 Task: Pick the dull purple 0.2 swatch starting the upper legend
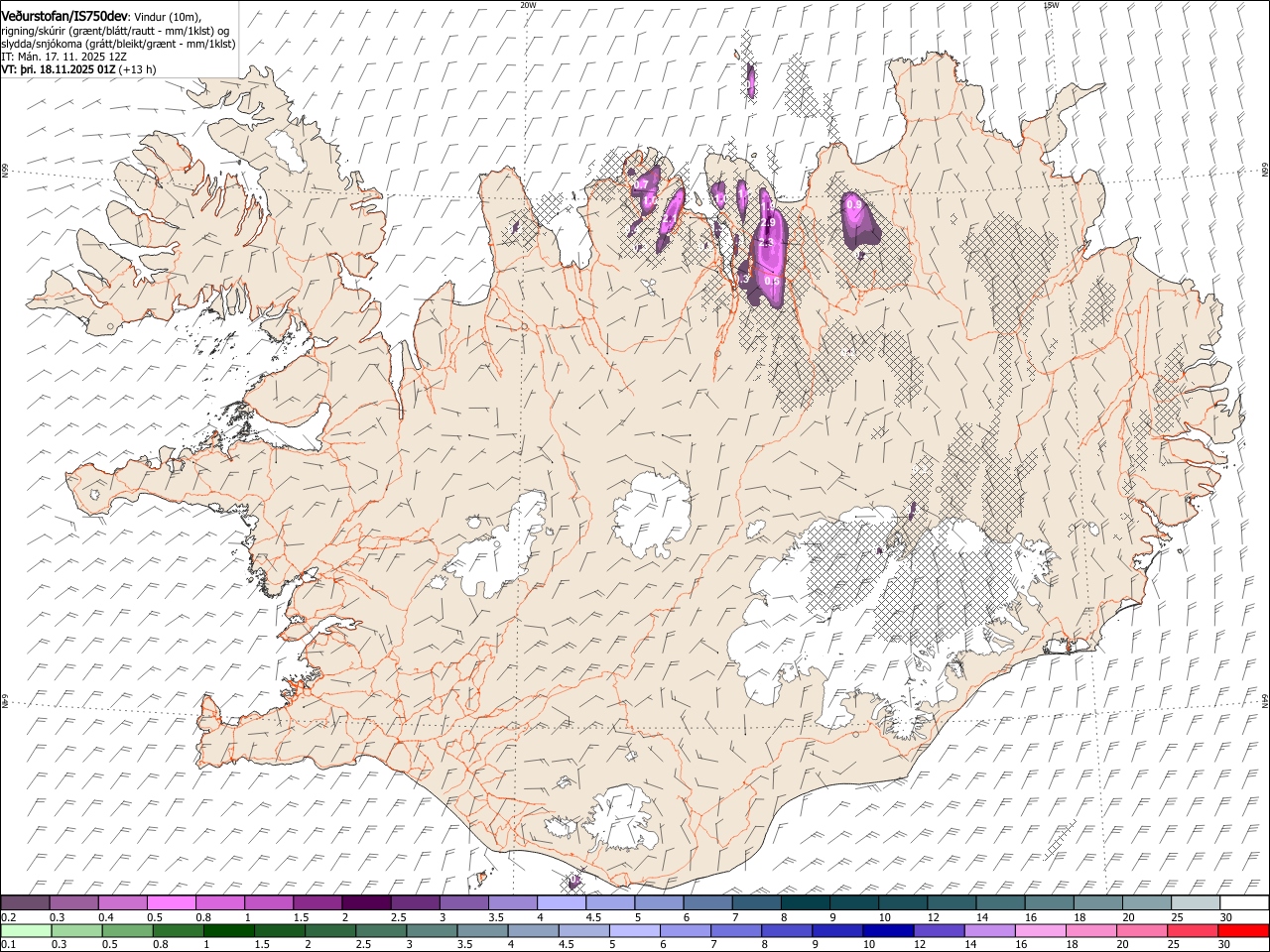pyautogui.click(x=25, y=903)
